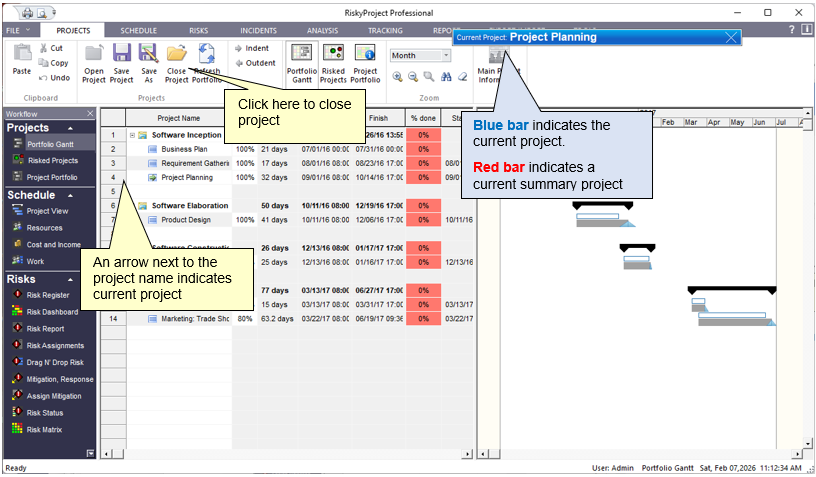Click the Close Project folder icon

pos(176,55)
